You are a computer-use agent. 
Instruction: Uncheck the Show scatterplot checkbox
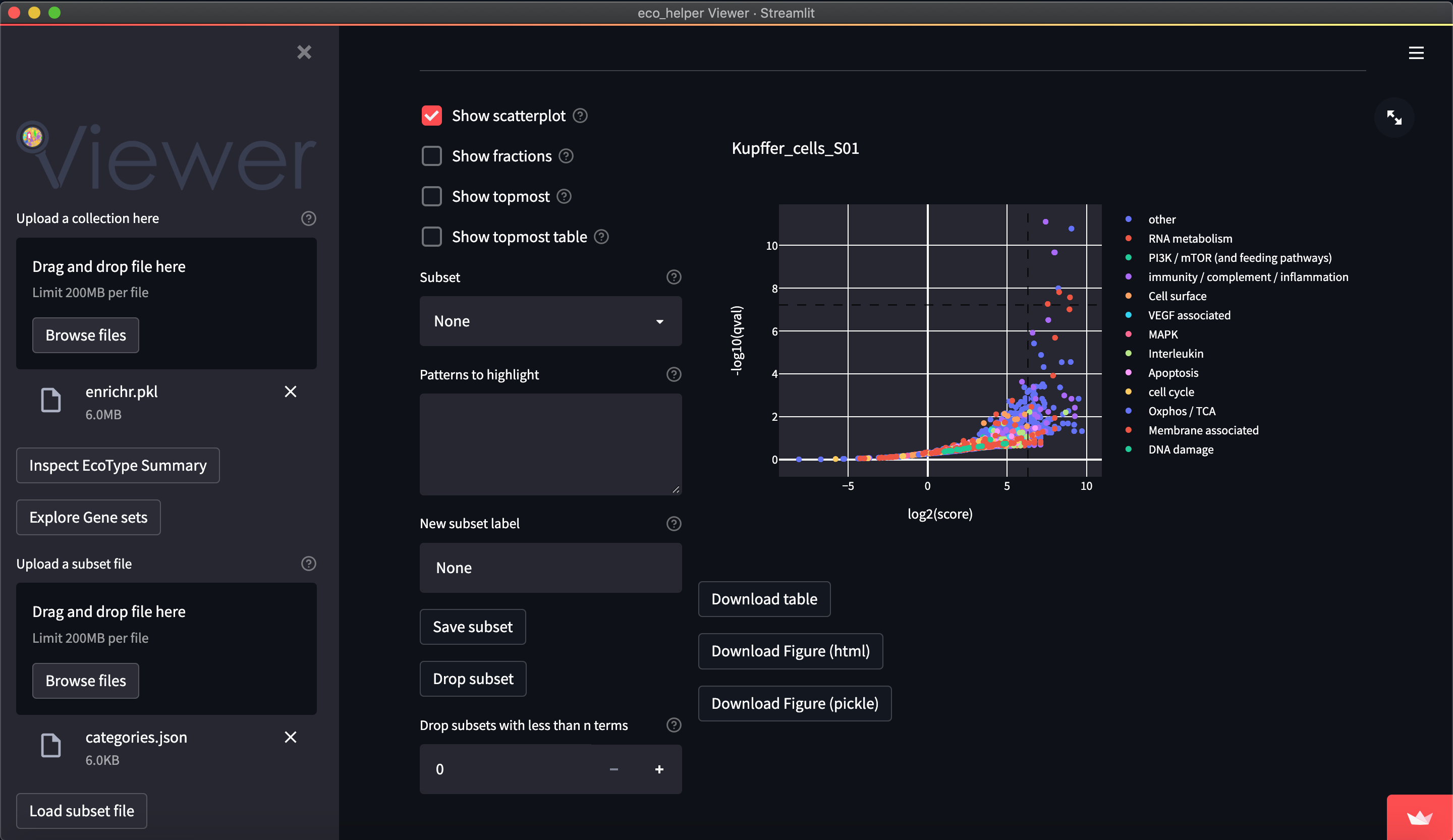coord(432,116)
